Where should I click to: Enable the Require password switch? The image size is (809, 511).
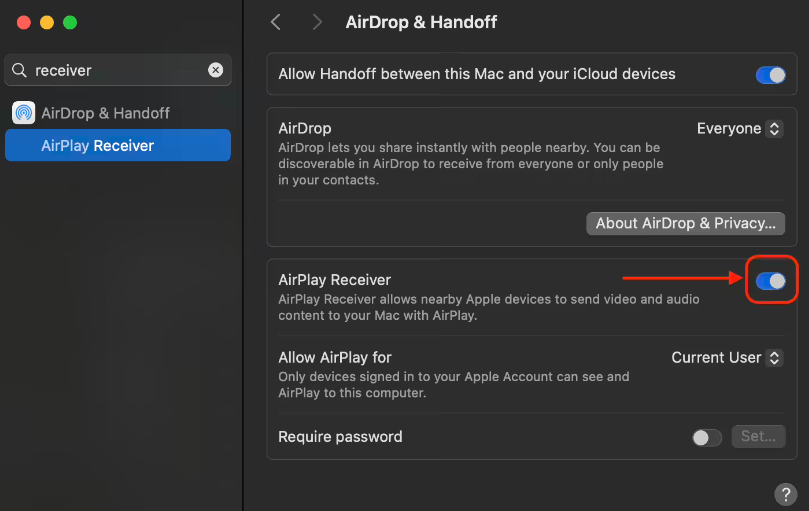click(x=707, y=437)
